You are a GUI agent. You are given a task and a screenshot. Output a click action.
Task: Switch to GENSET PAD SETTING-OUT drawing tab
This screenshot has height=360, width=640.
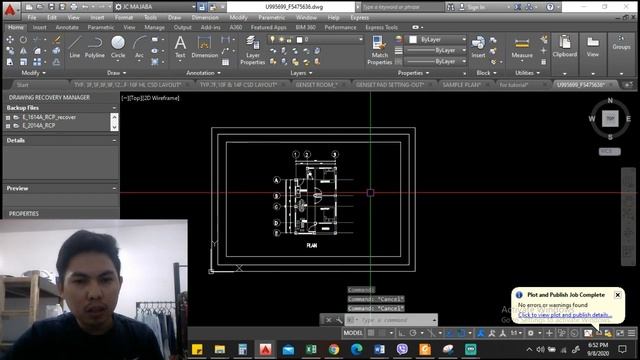coord(390,84)
